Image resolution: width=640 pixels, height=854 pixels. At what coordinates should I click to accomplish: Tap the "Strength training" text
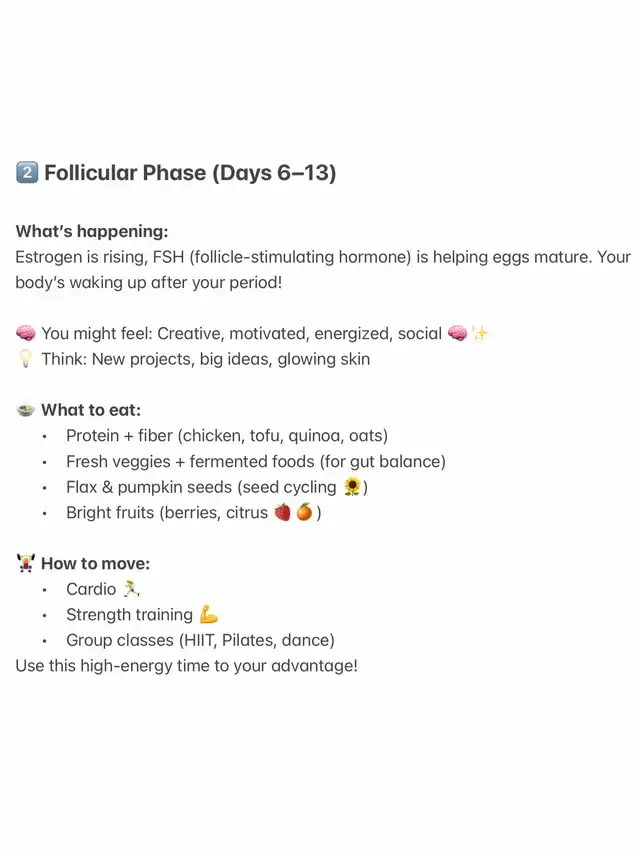click(x=129, y=615)
